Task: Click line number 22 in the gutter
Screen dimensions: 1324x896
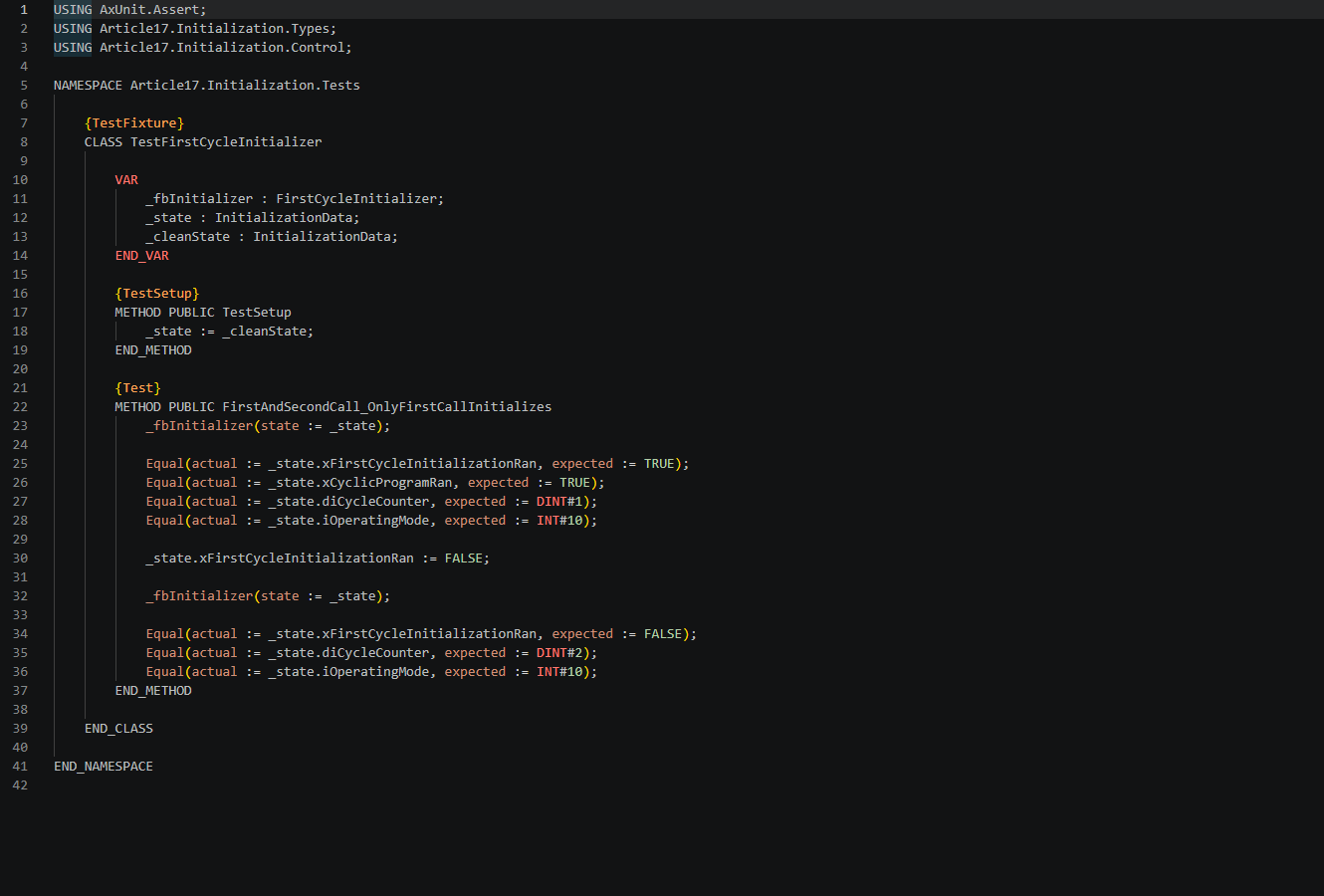Action: click(20, 407)
